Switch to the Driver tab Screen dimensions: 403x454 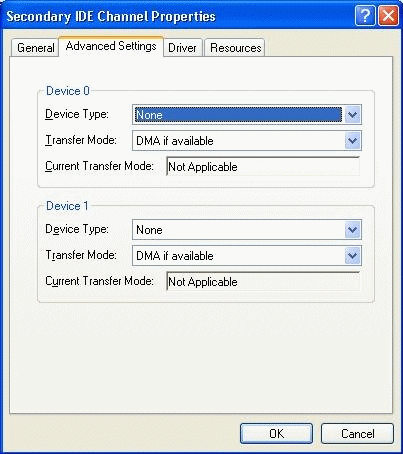click(182, 48)
